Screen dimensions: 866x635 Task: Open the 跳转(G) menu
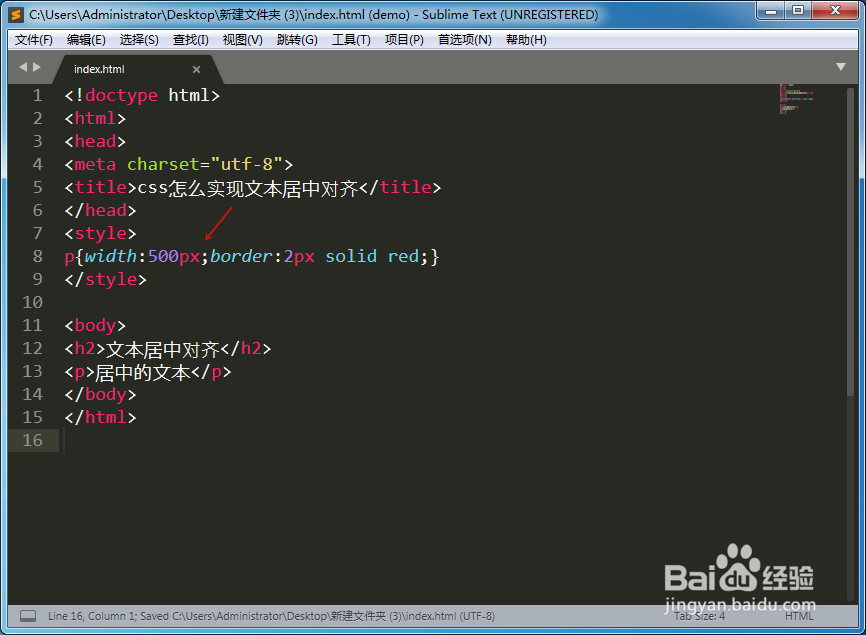coord(297,40)
